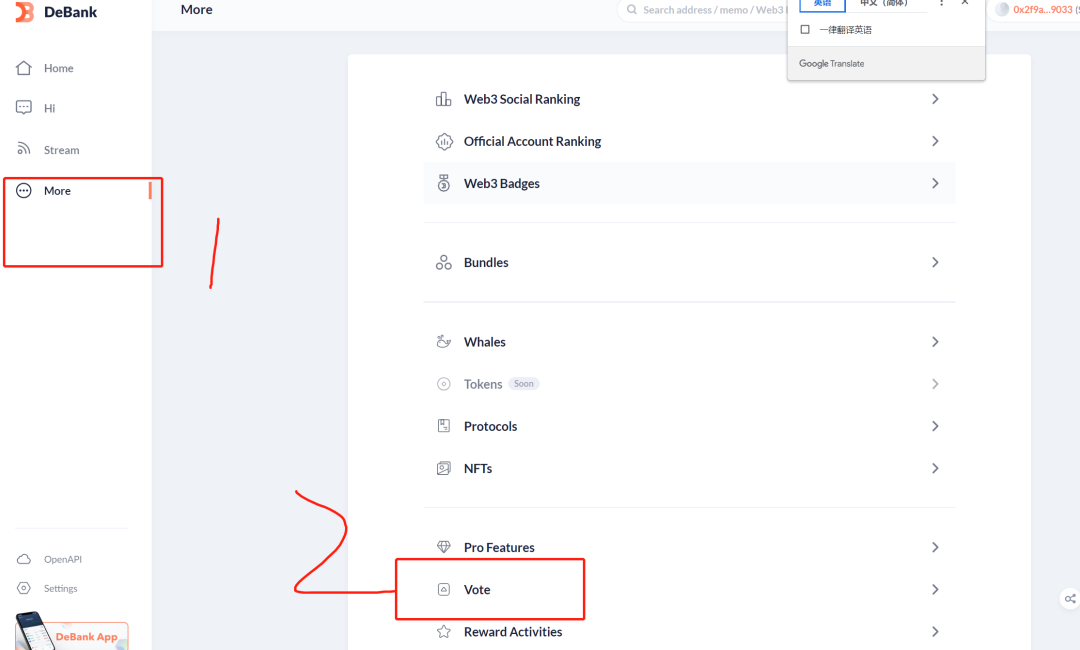
Task: Click the Bundles circles icon
Action: pyautogui.click(x=444, y=263)
